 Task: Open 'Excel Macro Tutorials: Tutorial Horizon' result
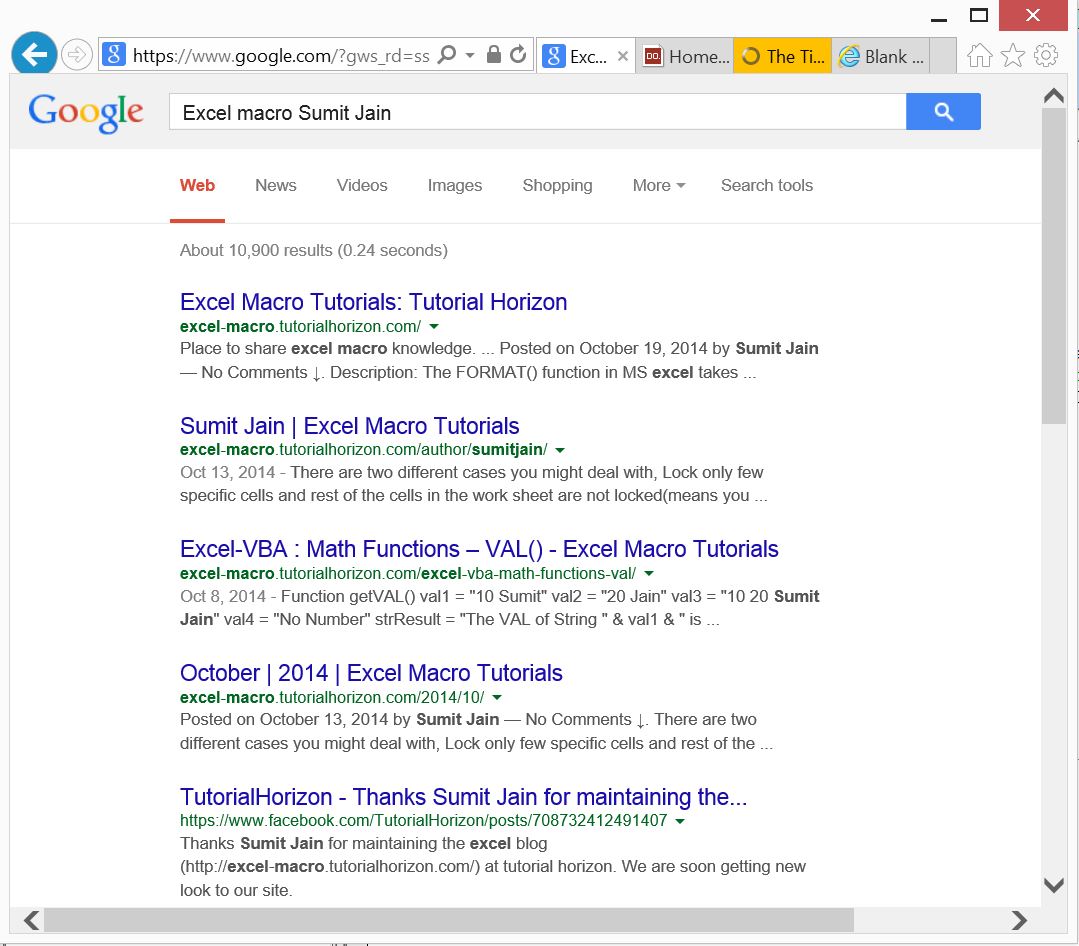pos(374,302)
